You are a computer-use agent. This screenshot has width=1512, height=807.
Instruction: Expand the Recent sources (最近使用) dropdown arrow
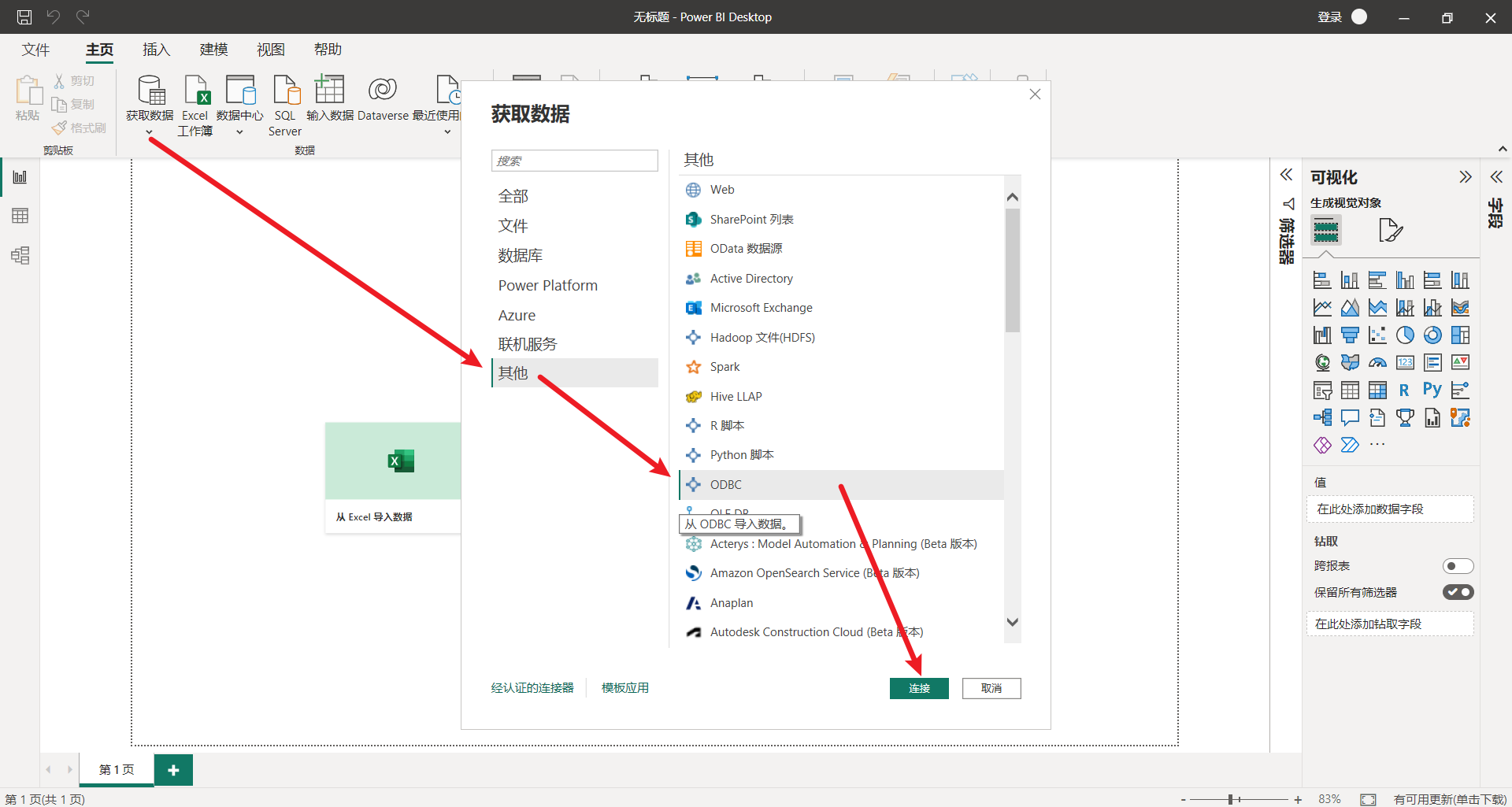(x=447, y=132)
